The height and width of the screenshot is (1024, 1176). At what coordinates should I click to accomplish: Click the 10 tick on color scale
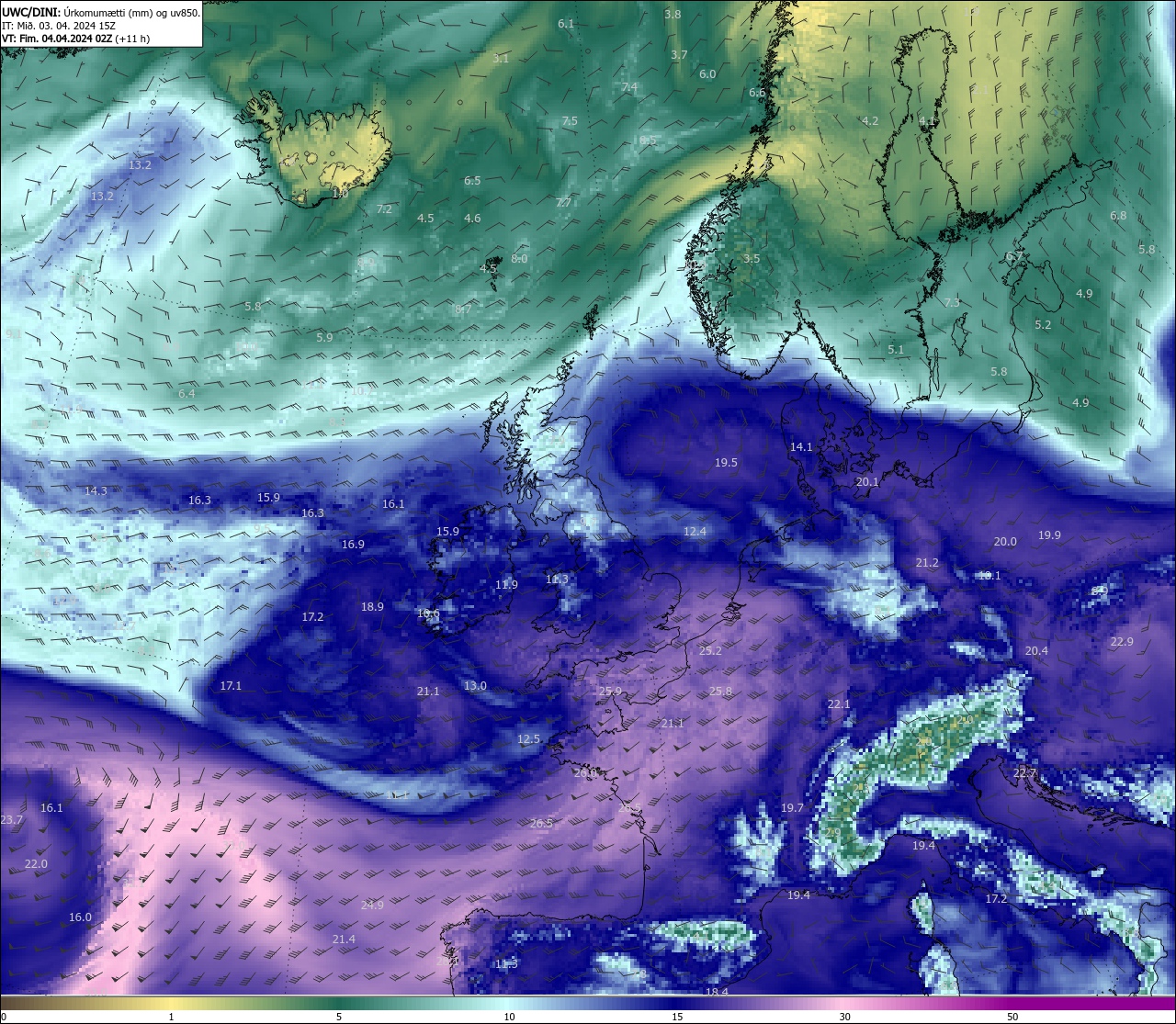[x=509, y=1017]
